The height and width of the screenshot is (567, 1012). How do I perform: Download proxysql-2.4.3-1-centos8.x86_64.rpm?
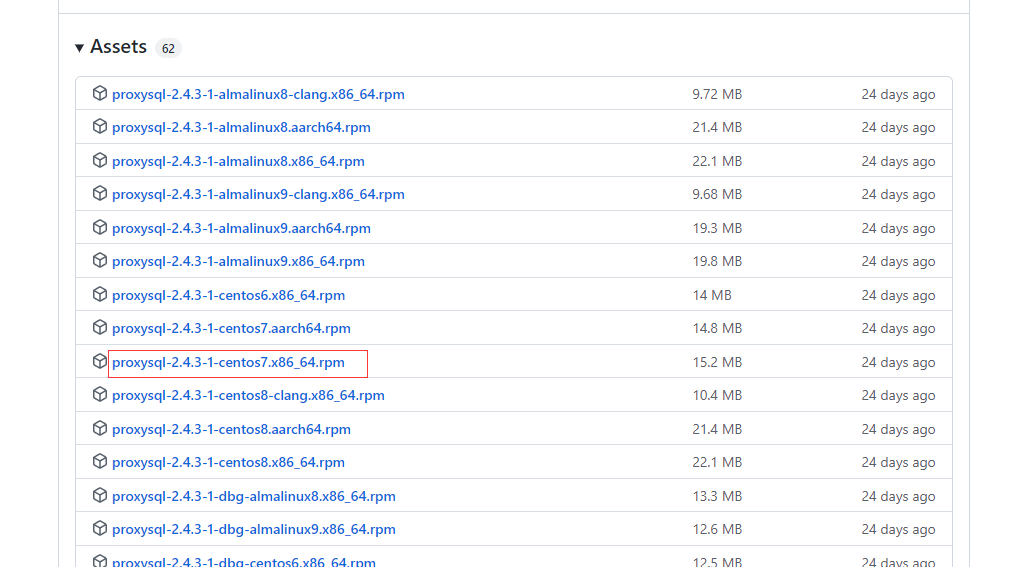(228, 462)
